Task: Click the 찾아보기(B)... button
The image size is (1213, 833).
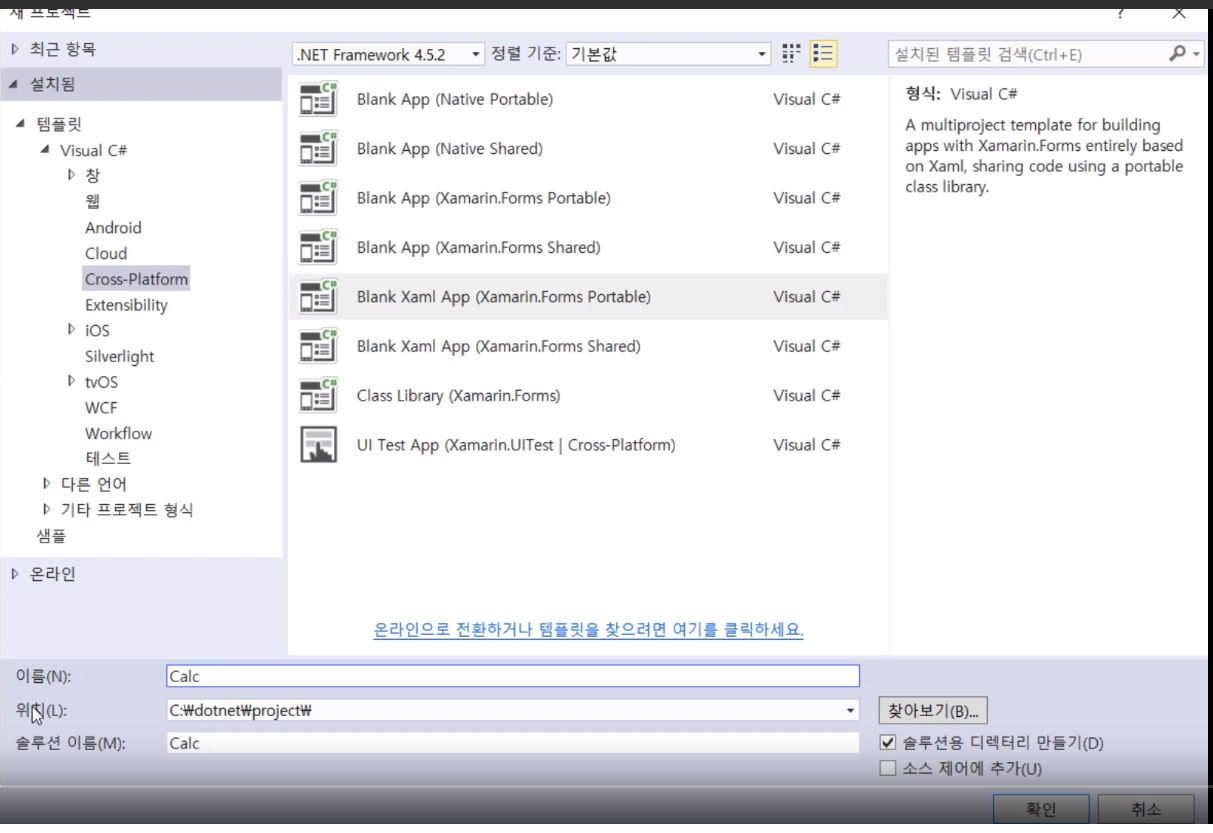Action: pyautogui.click(x=932, y=711)
